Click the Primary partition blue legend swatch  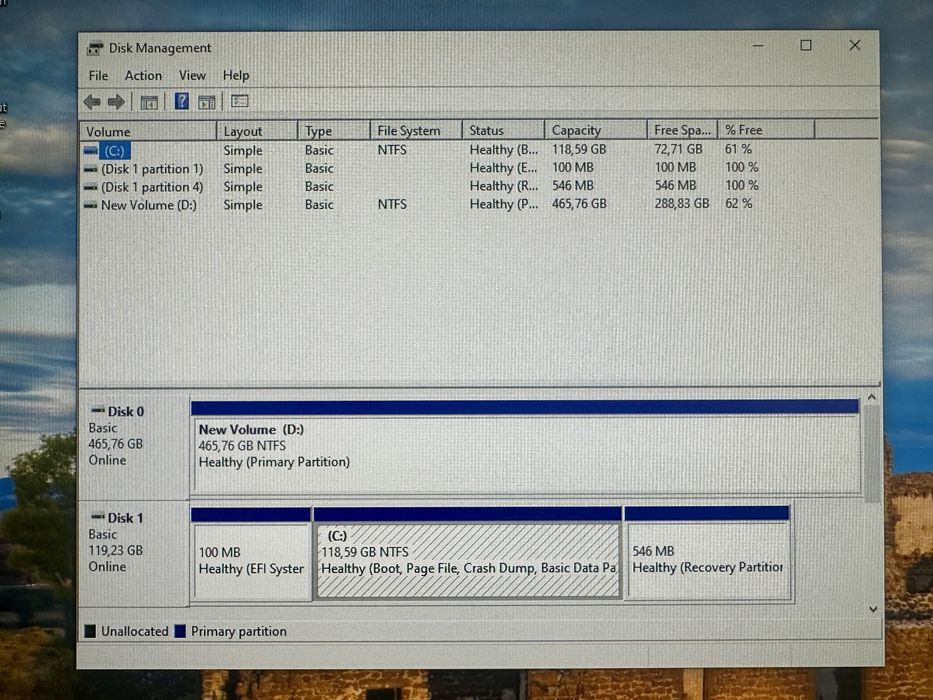(x=180, y=631)
